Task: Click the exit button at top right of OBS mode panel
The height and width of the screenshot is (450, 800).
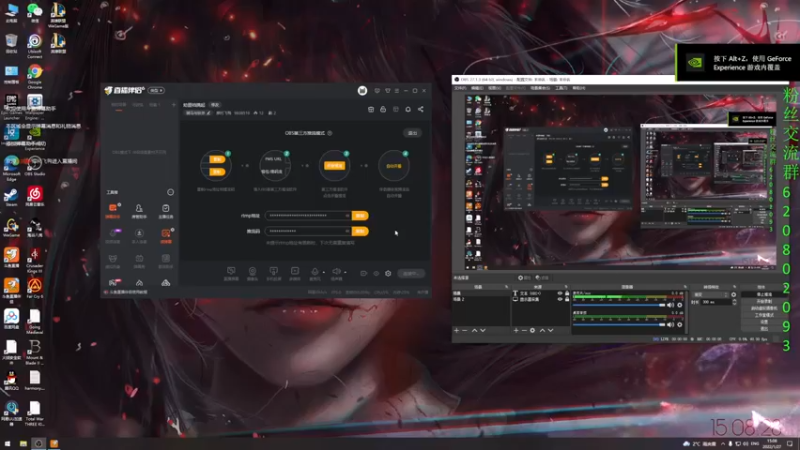Action: (412, 133)
